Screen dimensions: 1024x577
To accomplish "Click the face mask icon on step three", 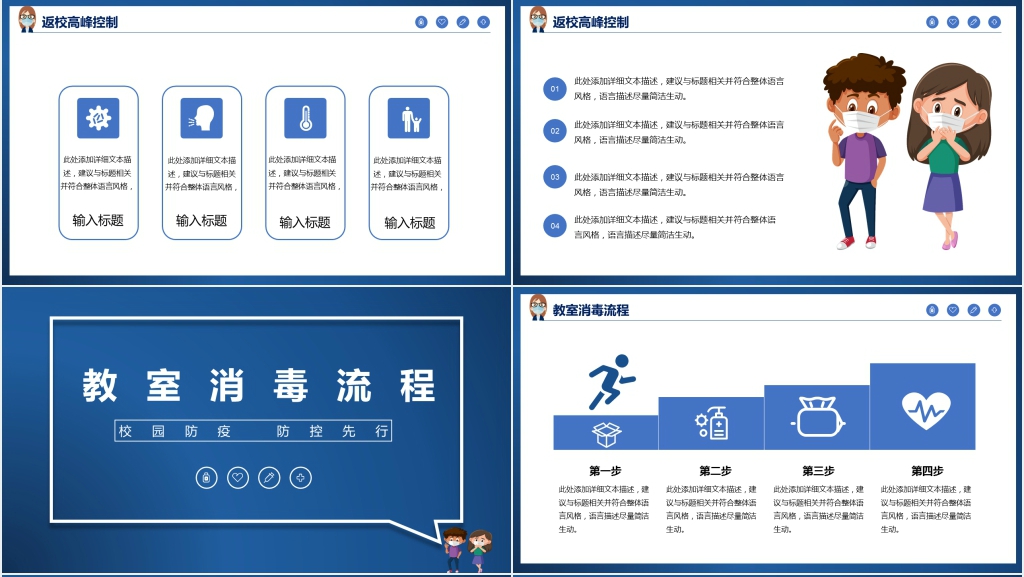I will coord(816,417).
